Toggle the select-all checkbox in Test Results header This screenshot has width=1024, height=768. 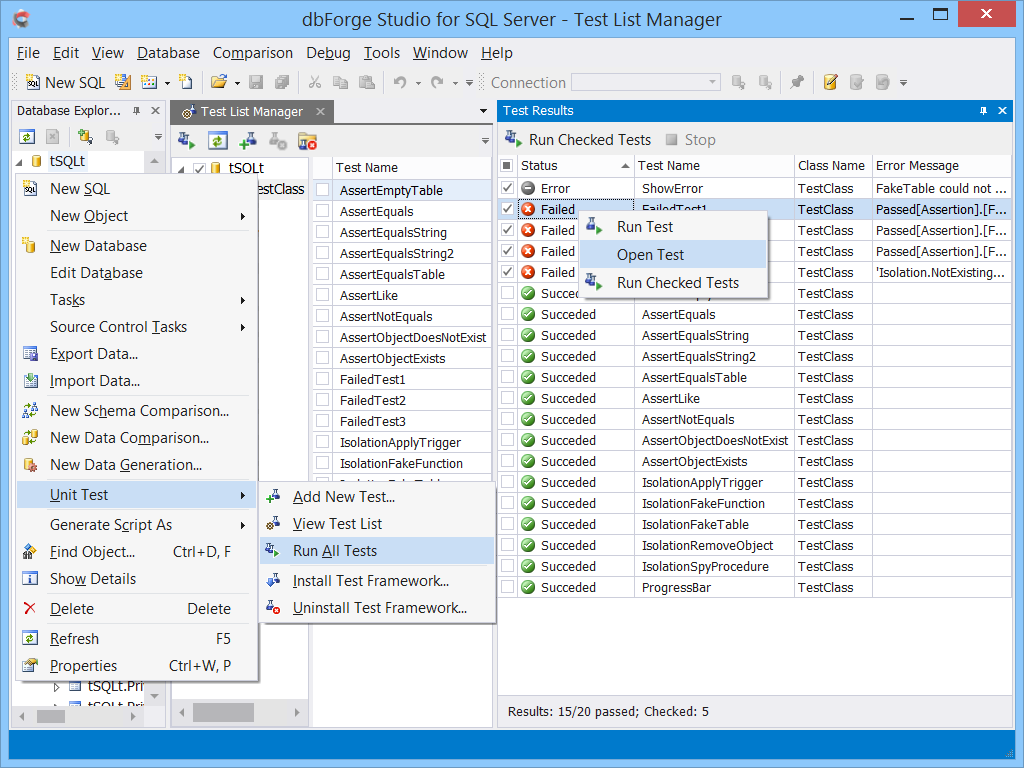click(507, 166)
